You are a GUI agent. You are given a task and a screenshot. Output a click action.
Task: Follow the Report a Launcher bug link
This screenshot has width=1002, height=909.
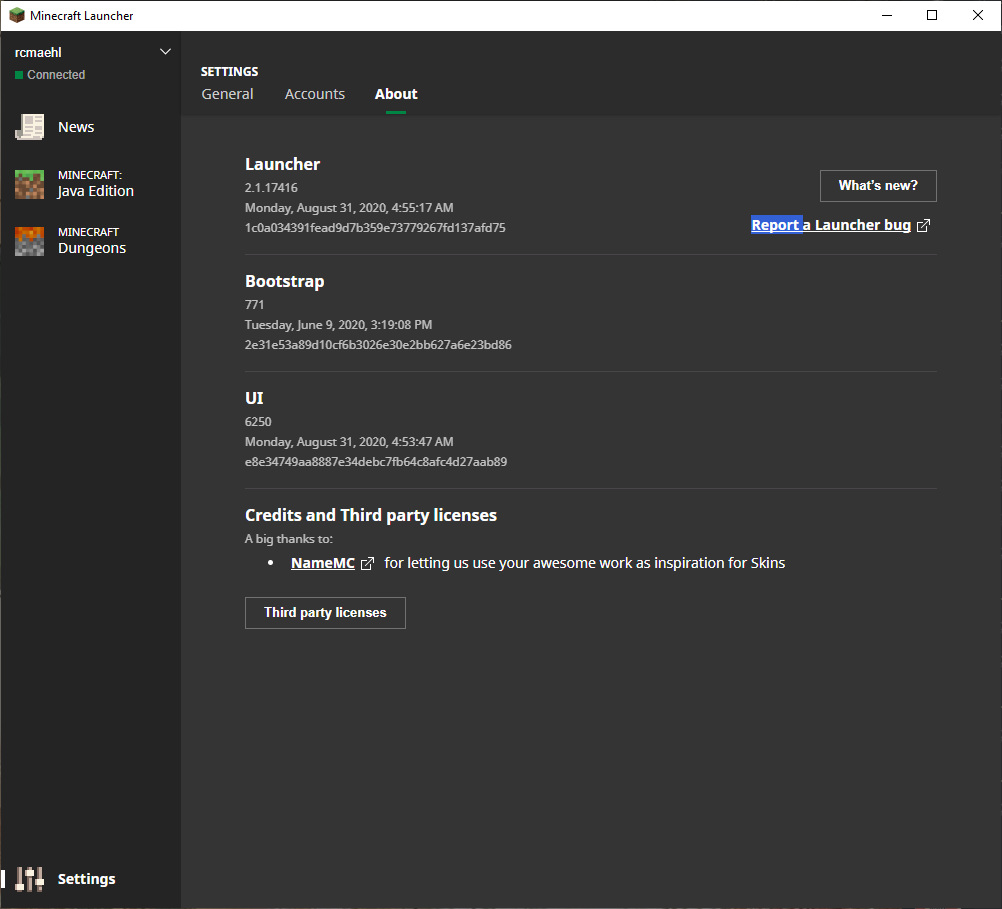click(831, 225)
